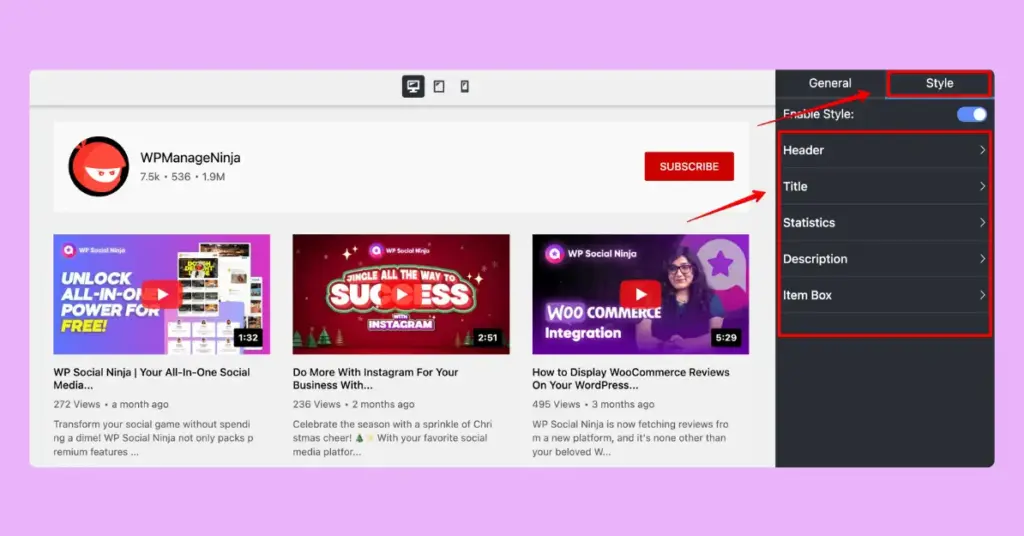1024x536 pixels.
Task: Open 'Do More With Instagram' video title
Action: (x=376, y=379)
